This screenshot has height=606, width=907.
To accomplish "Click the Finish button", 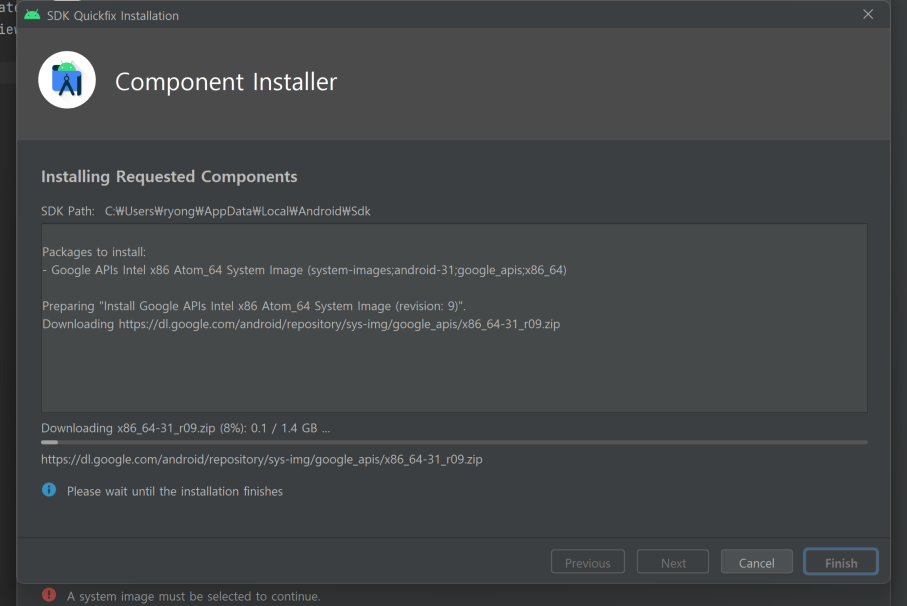I will coord(840,562).
